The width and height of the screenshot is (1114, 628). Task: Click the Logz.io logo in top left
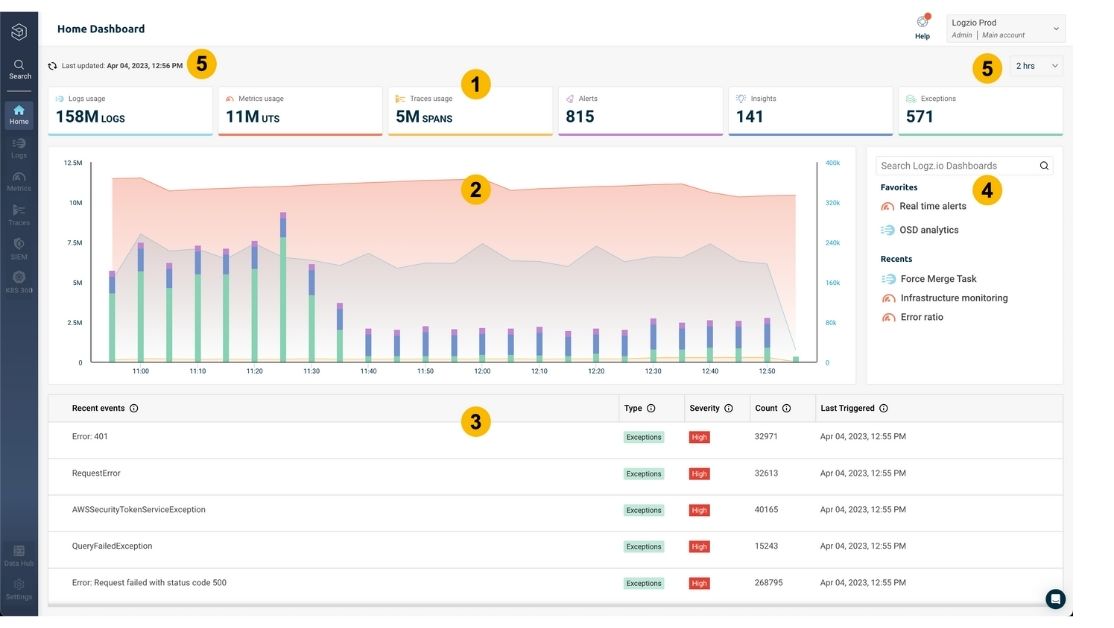(19, 30)
